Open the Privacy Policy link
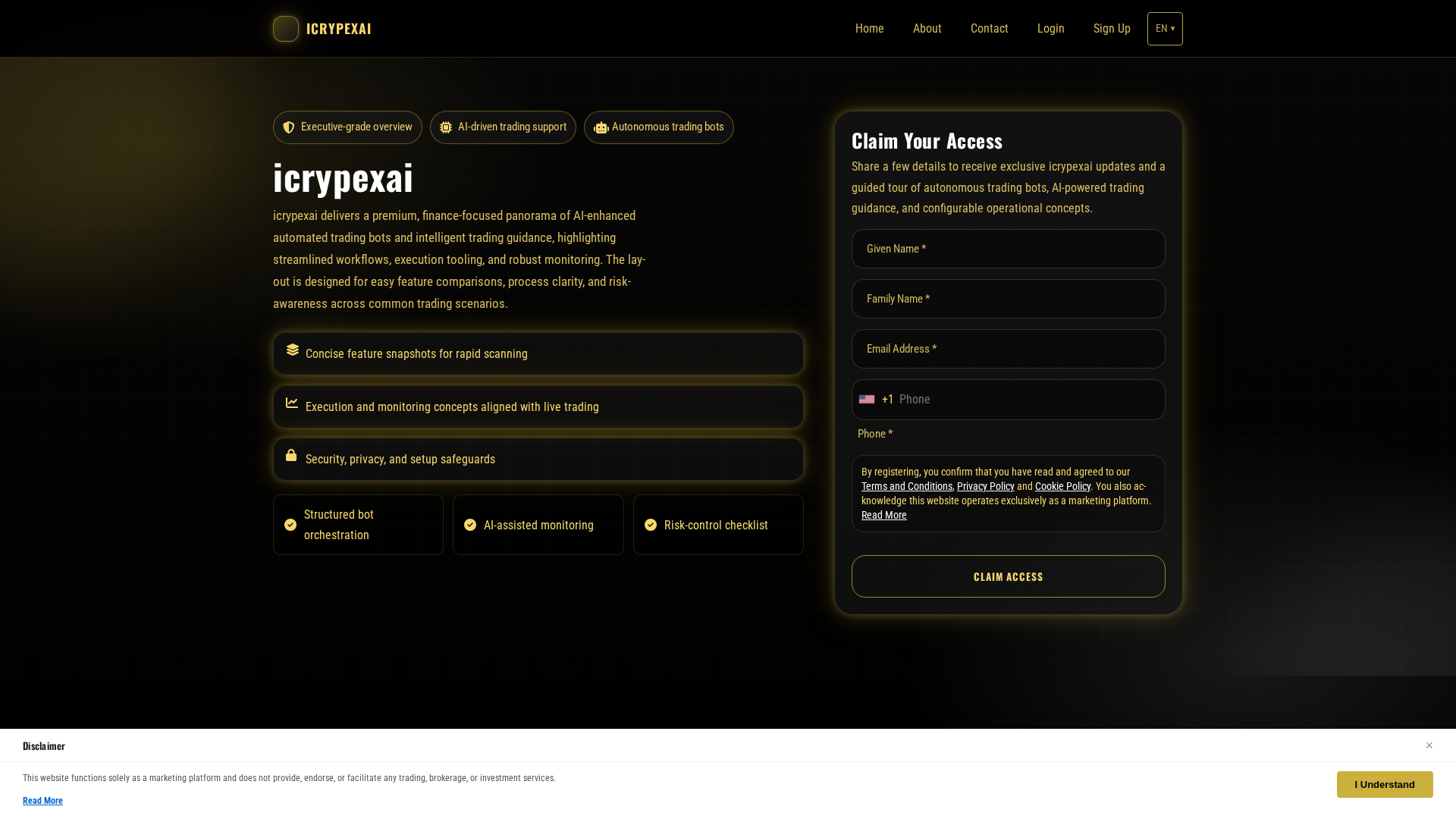Image resolution: width=1456 pixels, height=819 pixels. point(986,486)
